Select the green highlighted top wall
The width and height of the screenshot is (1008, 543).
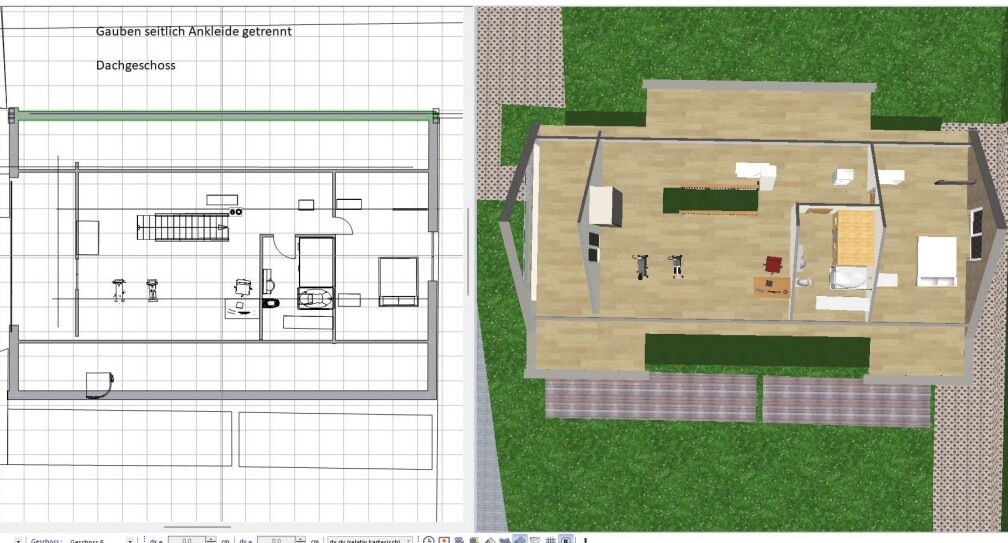click(225, 116)
